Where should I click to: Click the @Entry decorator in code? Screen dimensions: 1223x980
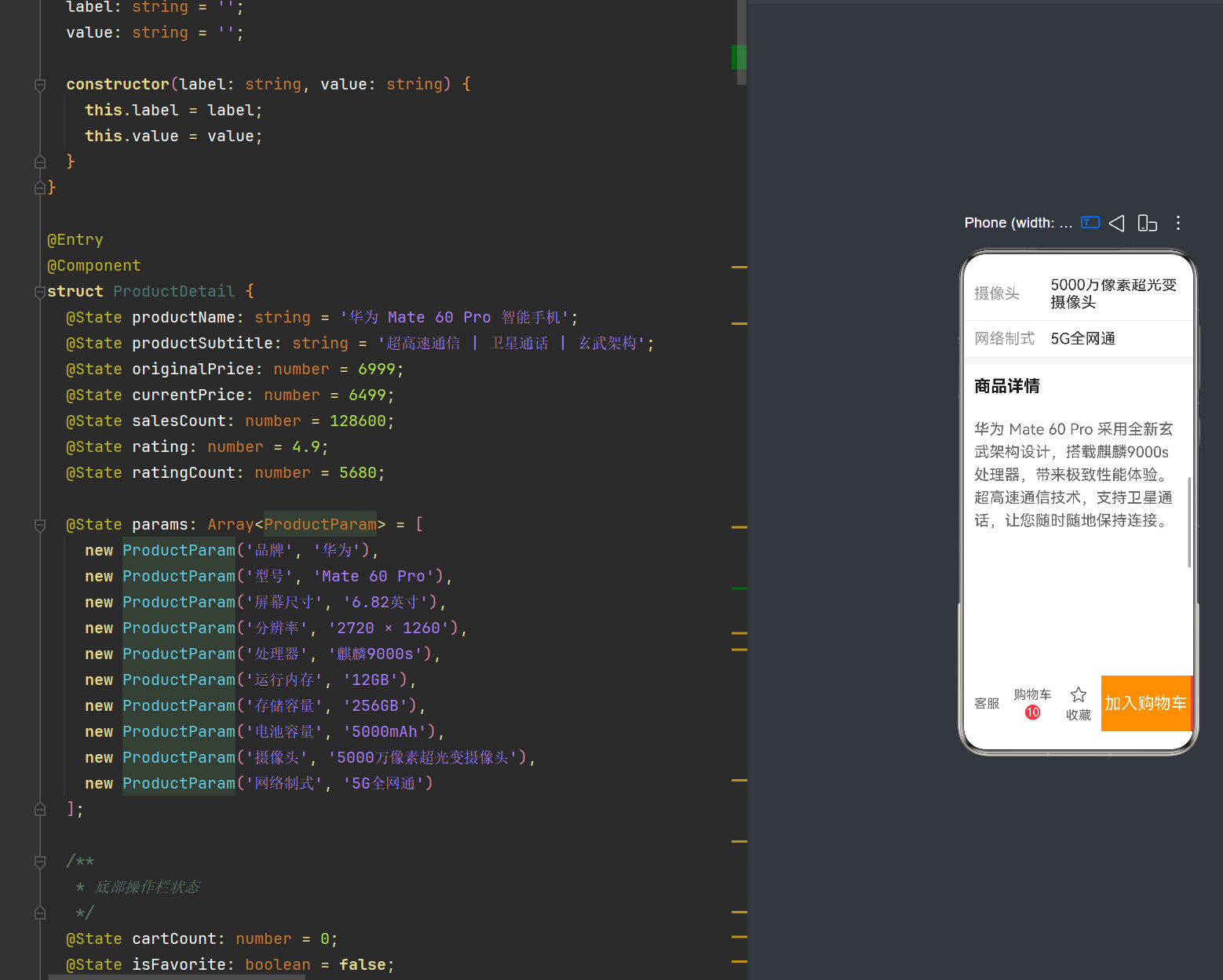(75, 240)
